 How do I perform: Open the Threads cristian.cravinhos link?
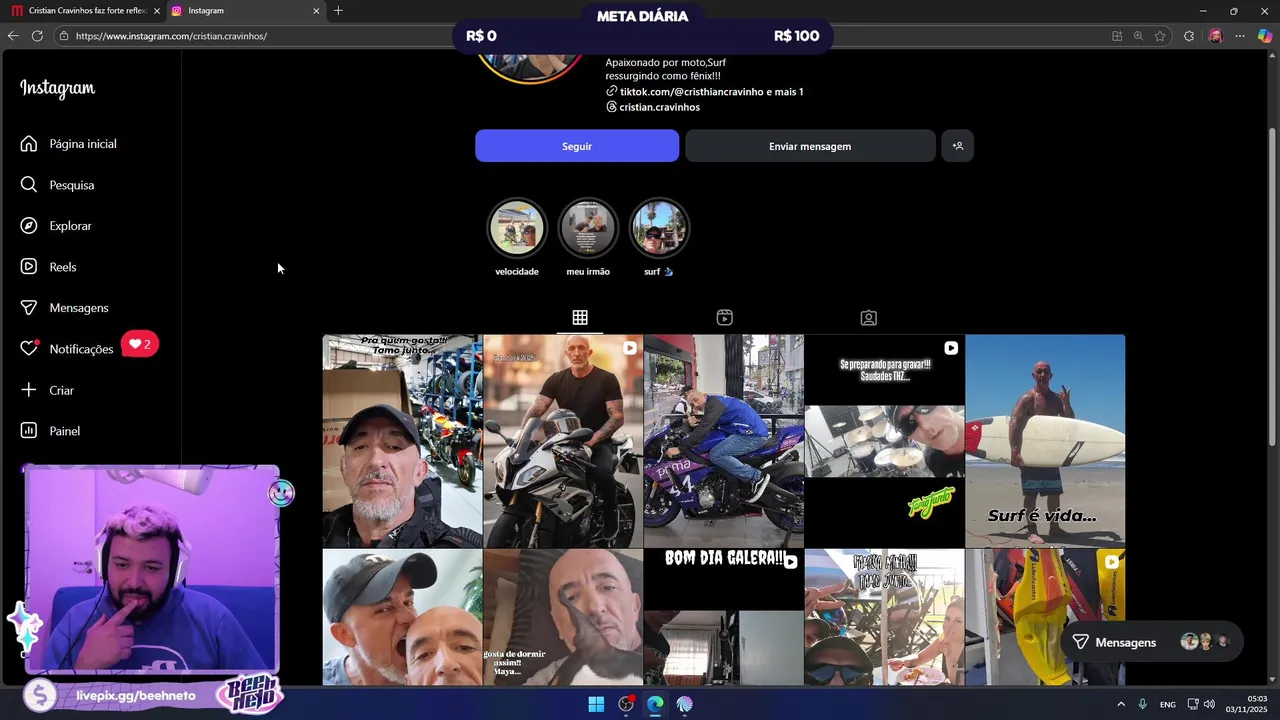[659, 107]
